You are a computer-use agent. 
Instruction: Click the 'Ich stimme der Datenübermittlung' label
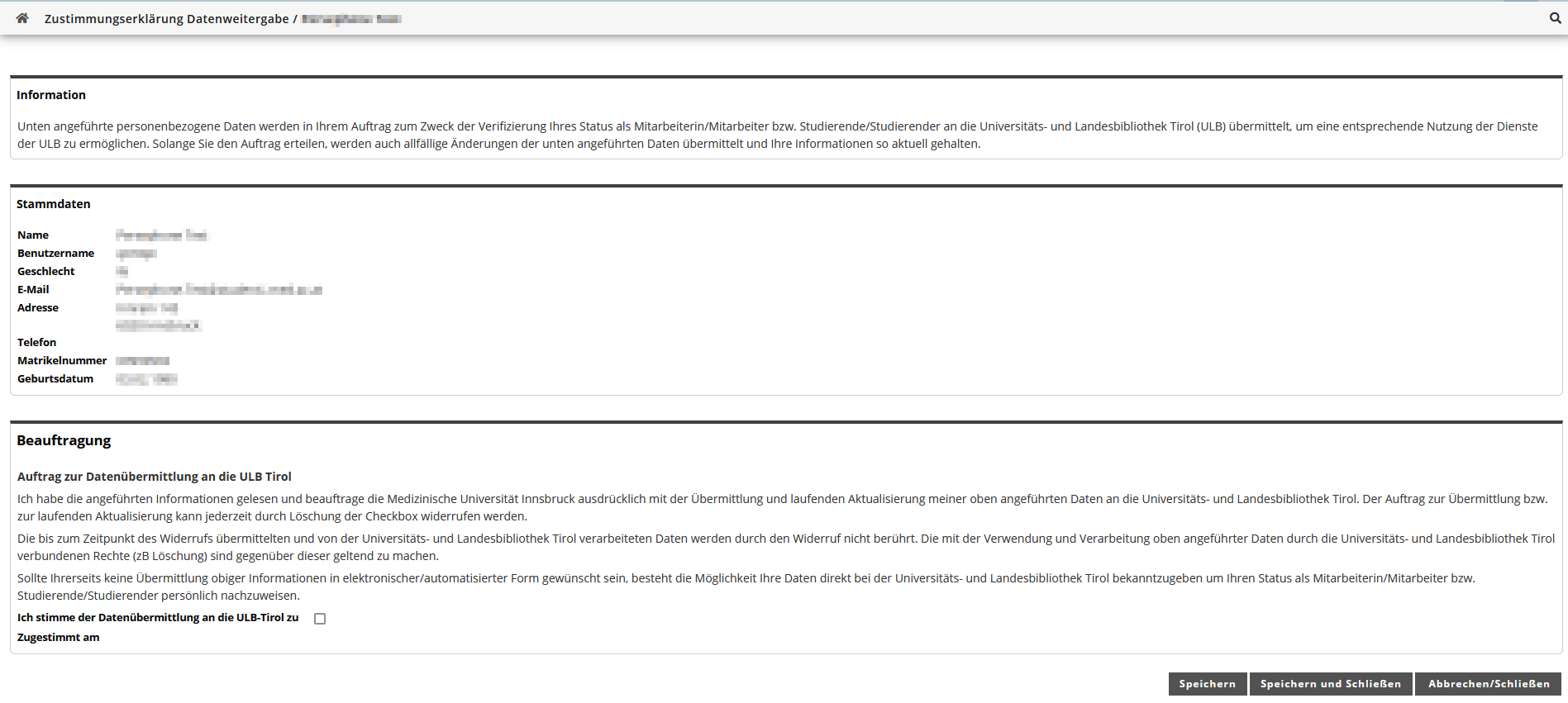click(158, 618)
